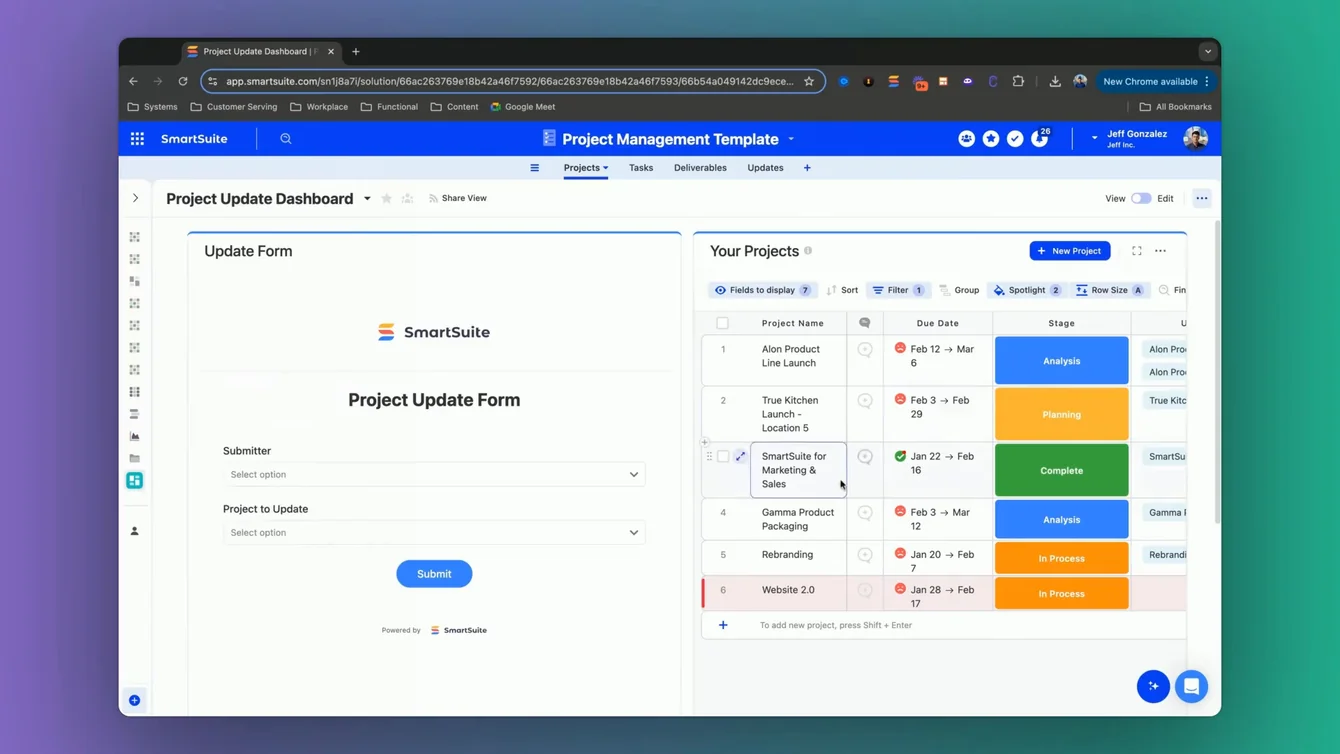Click the Submit button
This screenshot has width=1340, height=754.
[434, 574]
